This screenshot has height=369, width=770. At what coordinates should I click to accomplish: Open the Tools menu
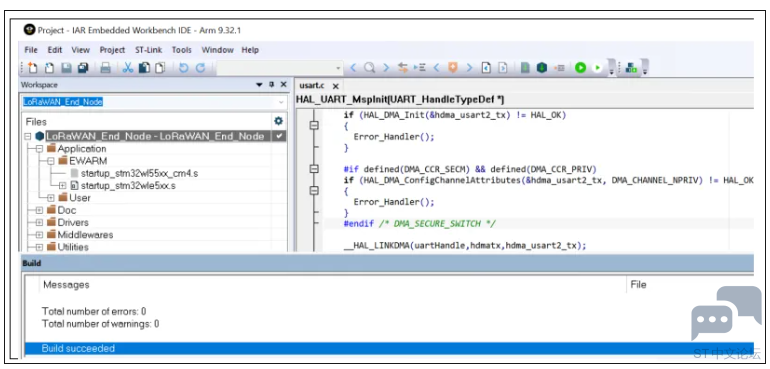click(x=182, y=50)
